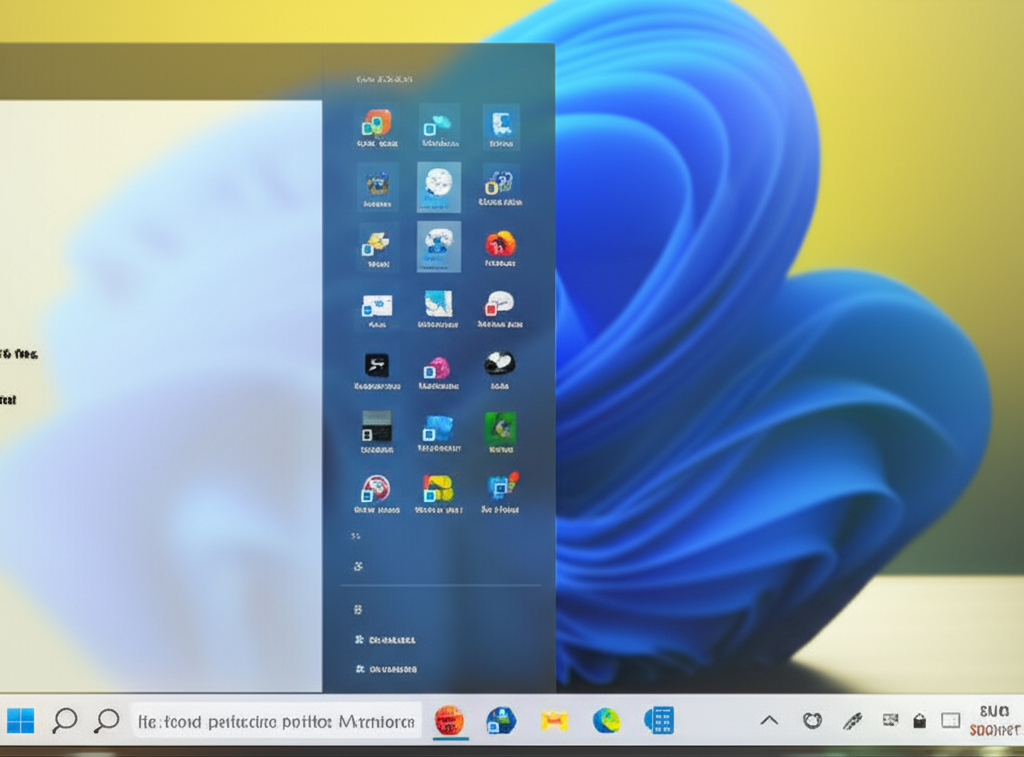
Task: Expand the hidden system tray icons chevron
Action: click(x=769, y=720)
